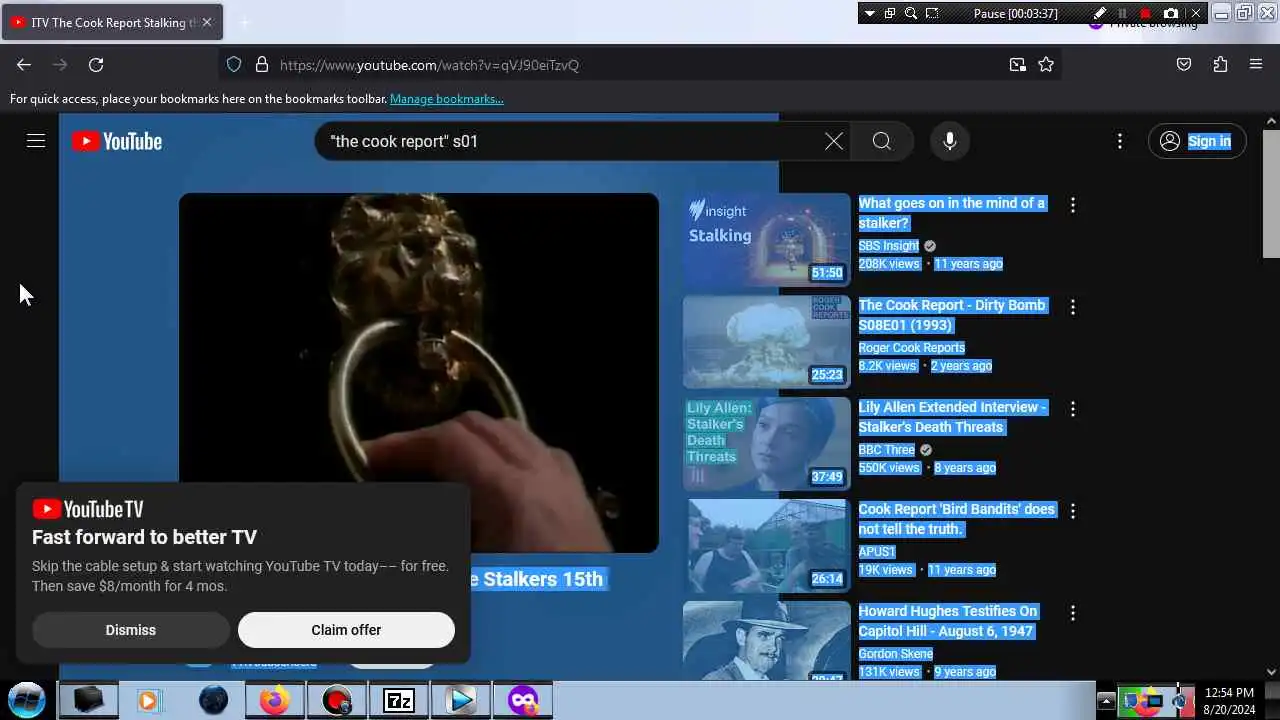
Task: Open the YouTube guide hamburger menu
Action: (x=36, y=141)
